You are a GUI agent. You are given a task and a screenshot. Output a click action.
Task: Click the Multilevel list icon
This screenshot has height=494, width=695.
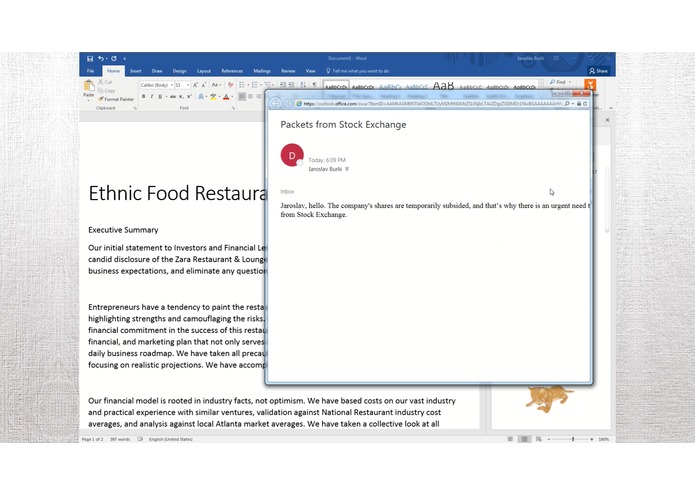268,85
